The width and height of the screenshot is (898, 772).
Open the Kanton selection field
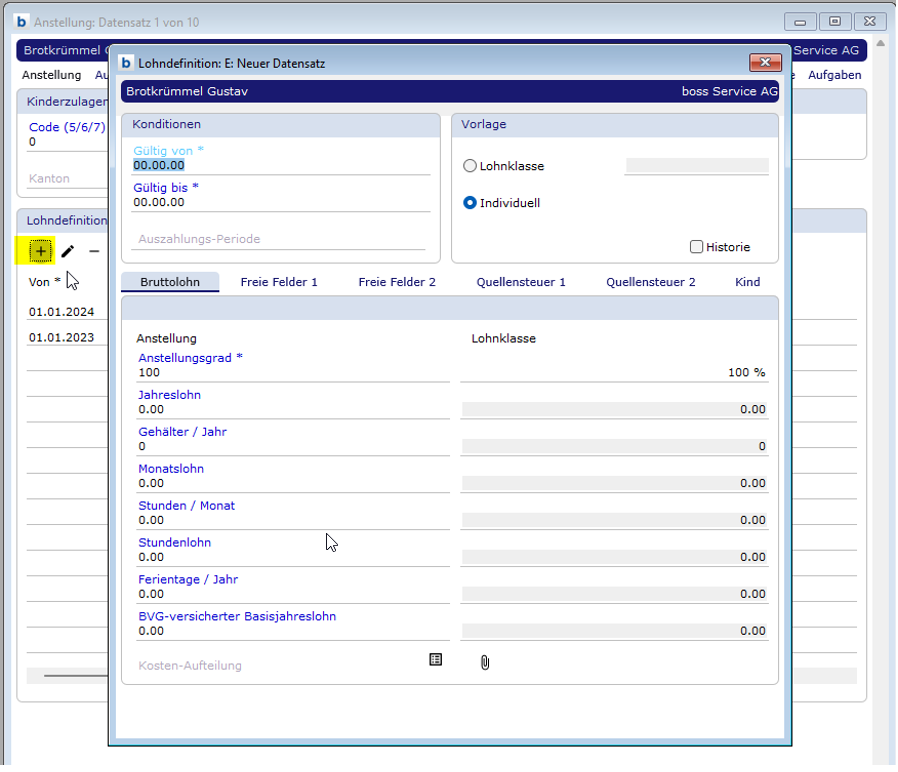(x=65, y=179)
